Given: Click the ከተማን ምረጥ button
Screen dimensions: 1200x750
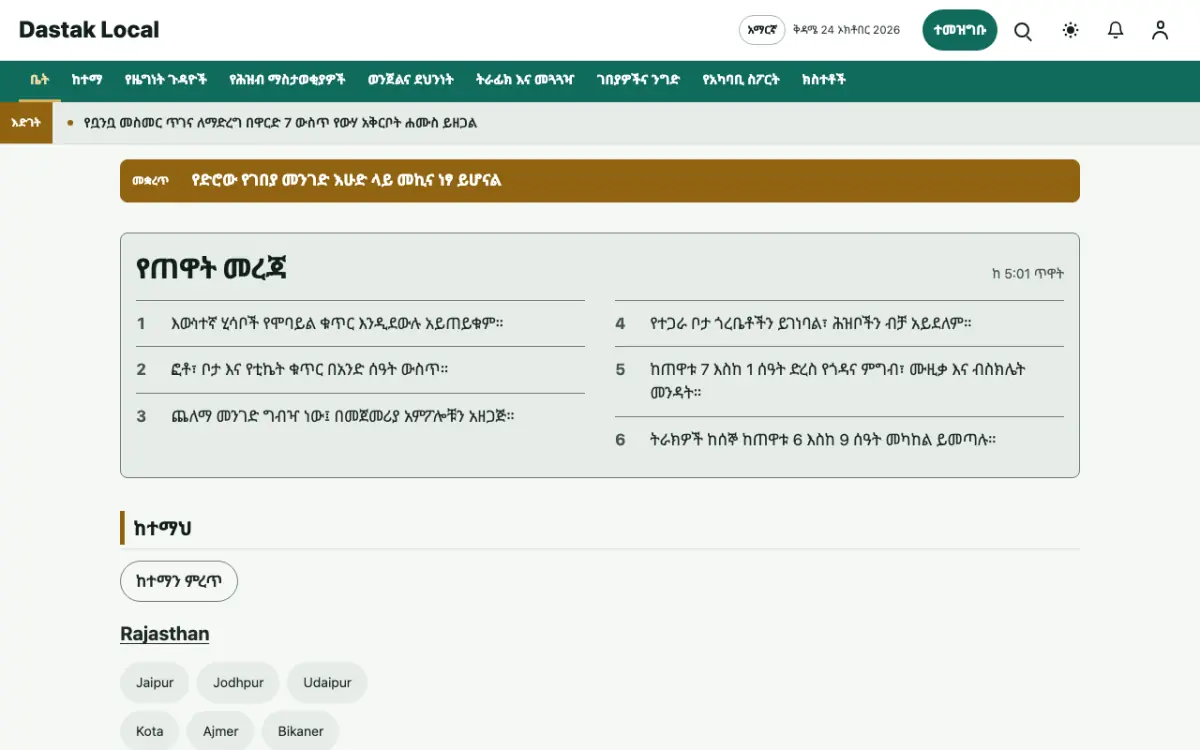Looking at the screenshot, I should coord(179,581).
